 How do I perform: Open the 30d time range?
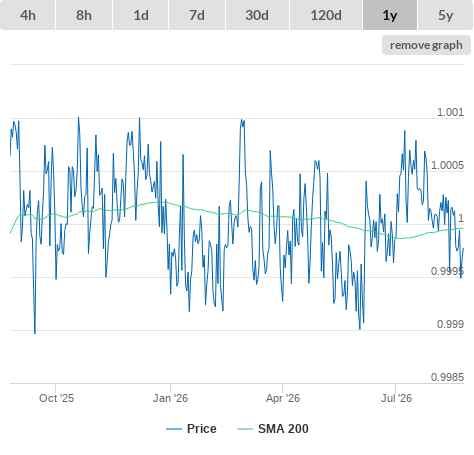point(257,15)
